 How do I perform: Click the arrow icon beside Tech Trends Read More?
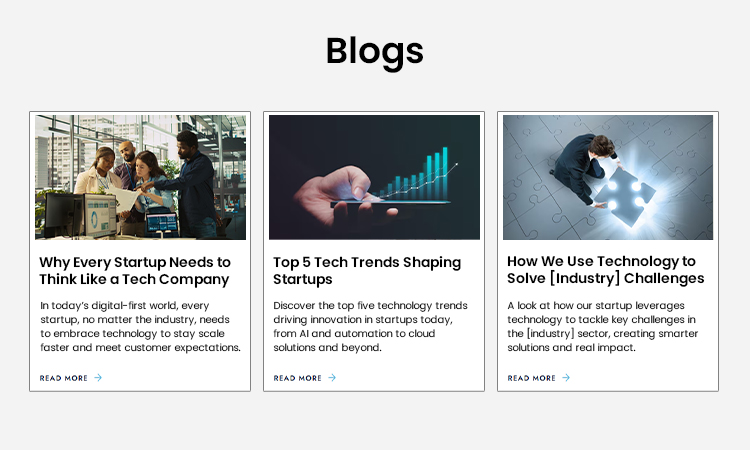[x=332, y=378]
